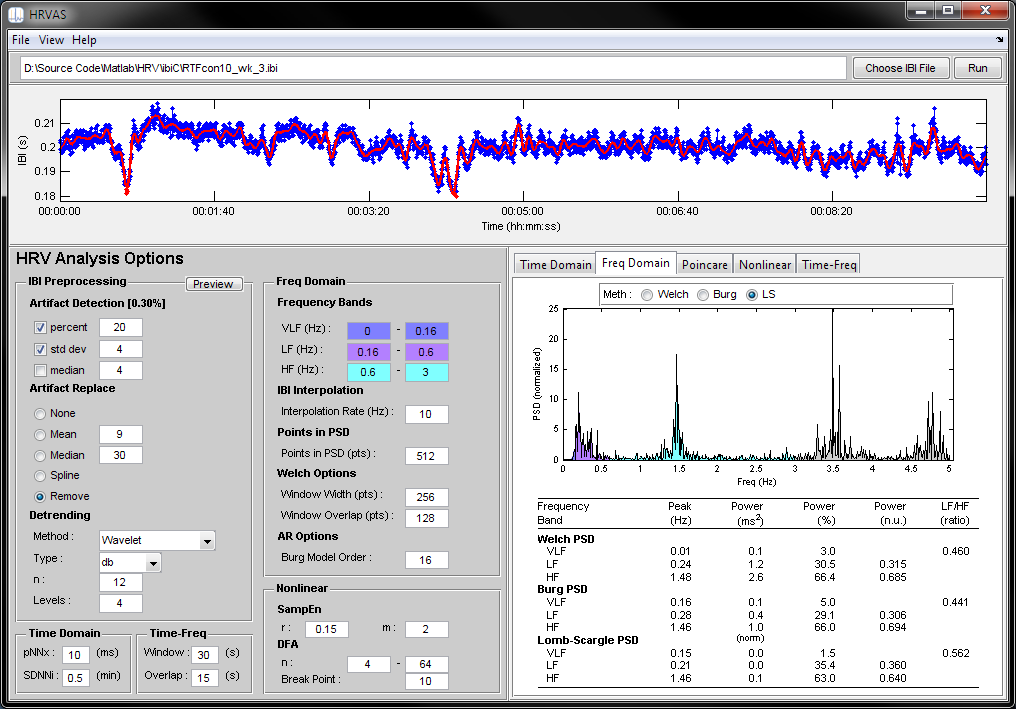Select the Spline artifact replace option
This screenshot has width=1016, height=709.
pyautogui.click(x=40, y=476)
